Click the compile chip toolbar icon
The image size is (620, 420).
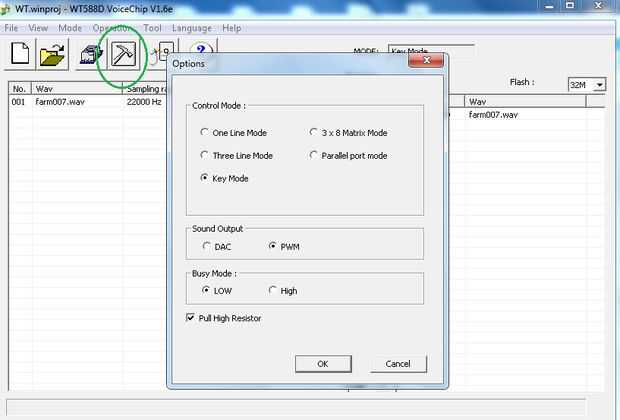click(x=91, y=55)
